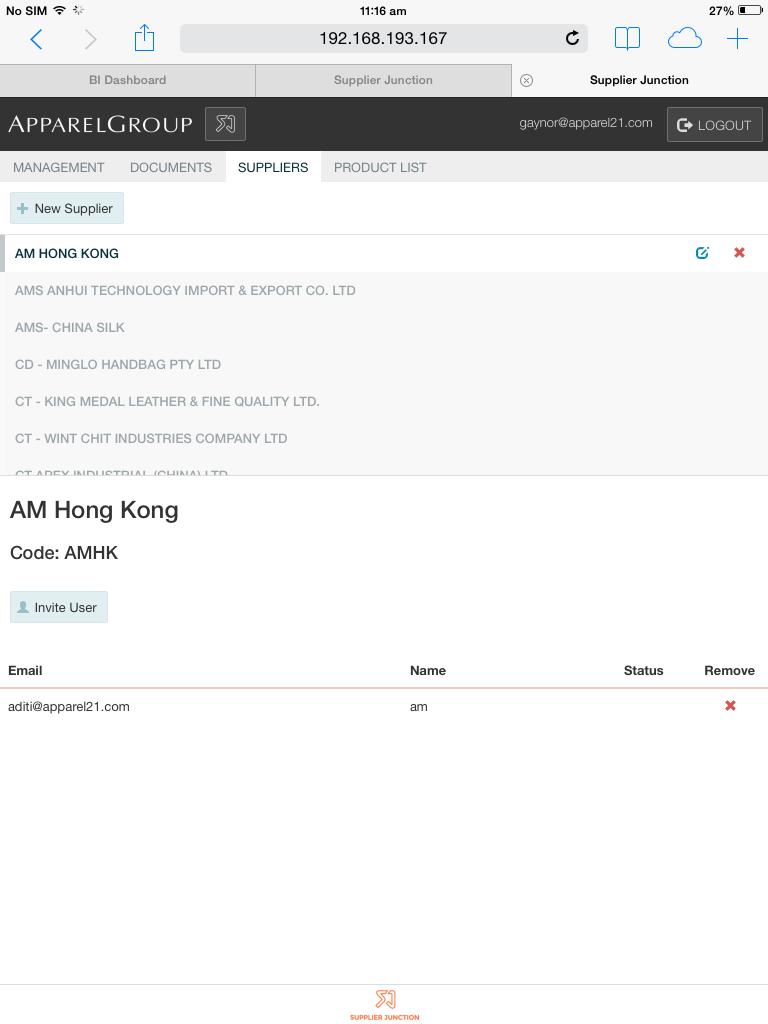The height and width of the screenshot is (1024, 768).
Task: Open the DOCUMENTS tab
Action: pyautogui.click(x=171, y=167)
